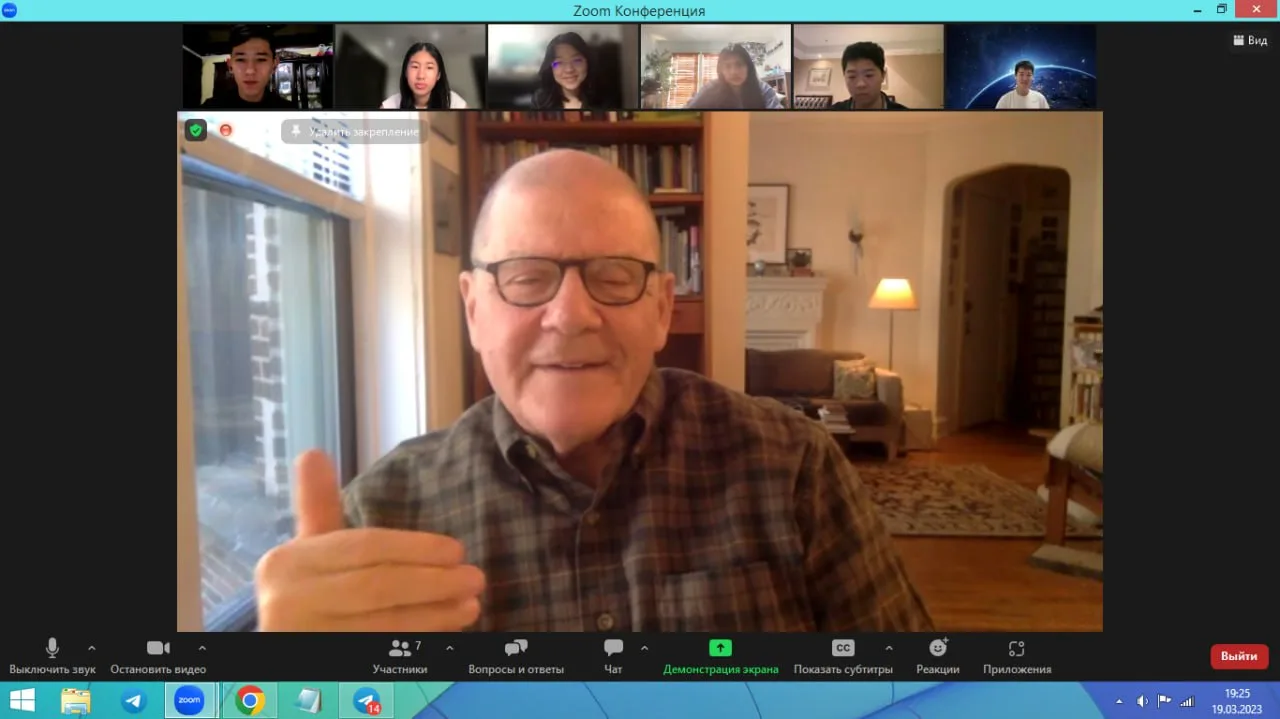This screenshot has height=719, width=1280.
Task: Open the Chat (Чат) icon
Action: (613, 648)
